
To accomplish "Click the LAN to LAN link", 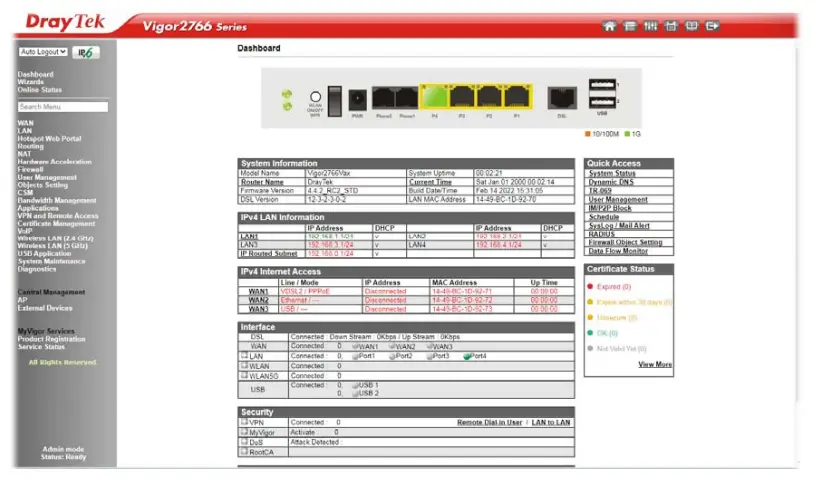I will point(551,423).
